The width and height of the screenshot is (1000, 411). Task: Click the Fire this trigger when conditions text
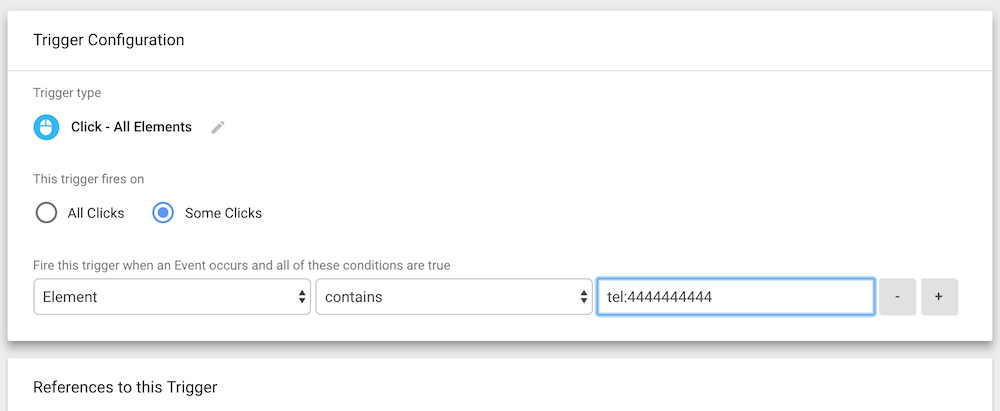click(x=241, y=266)
